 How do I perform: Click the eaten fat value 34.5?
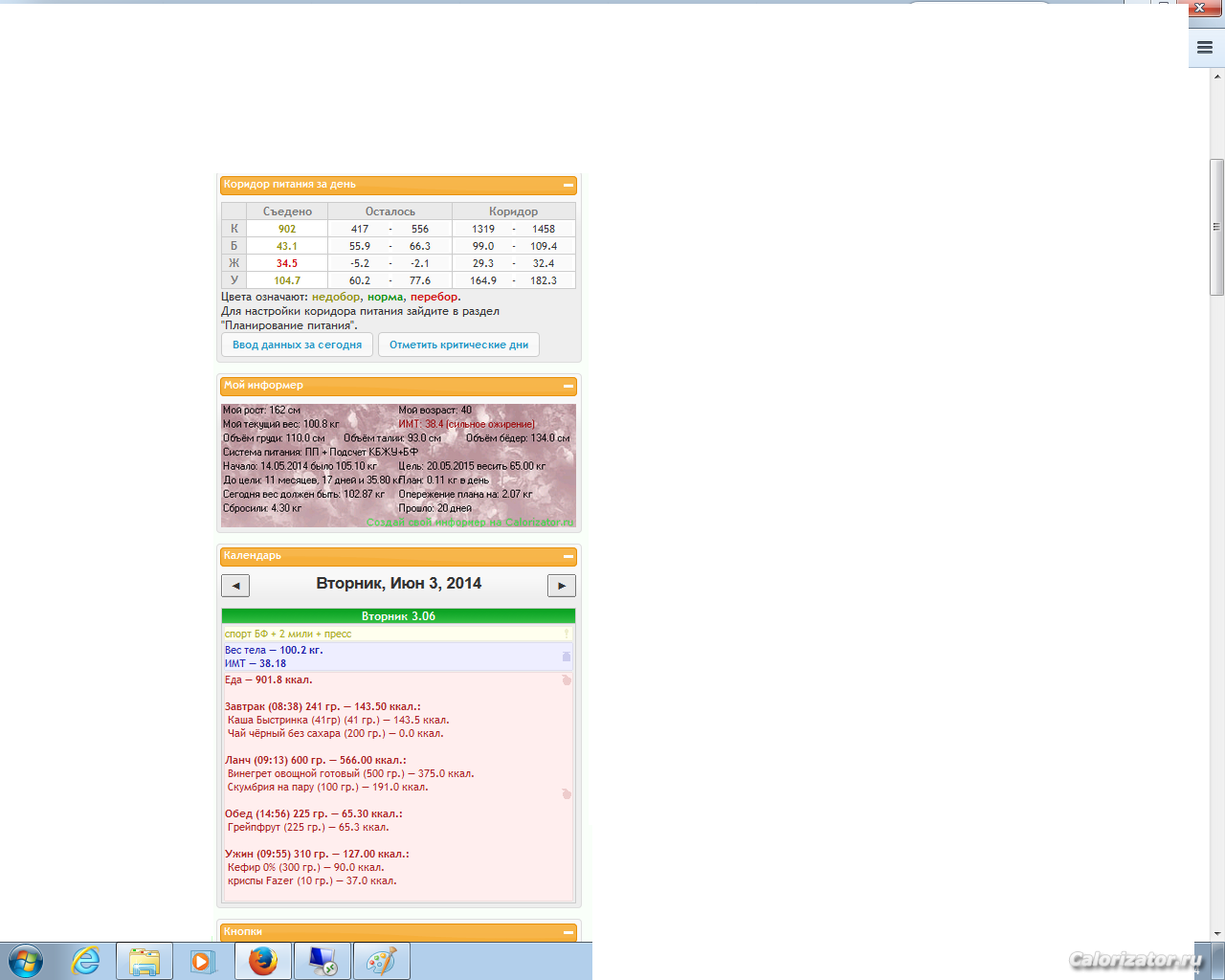point(287,263)
